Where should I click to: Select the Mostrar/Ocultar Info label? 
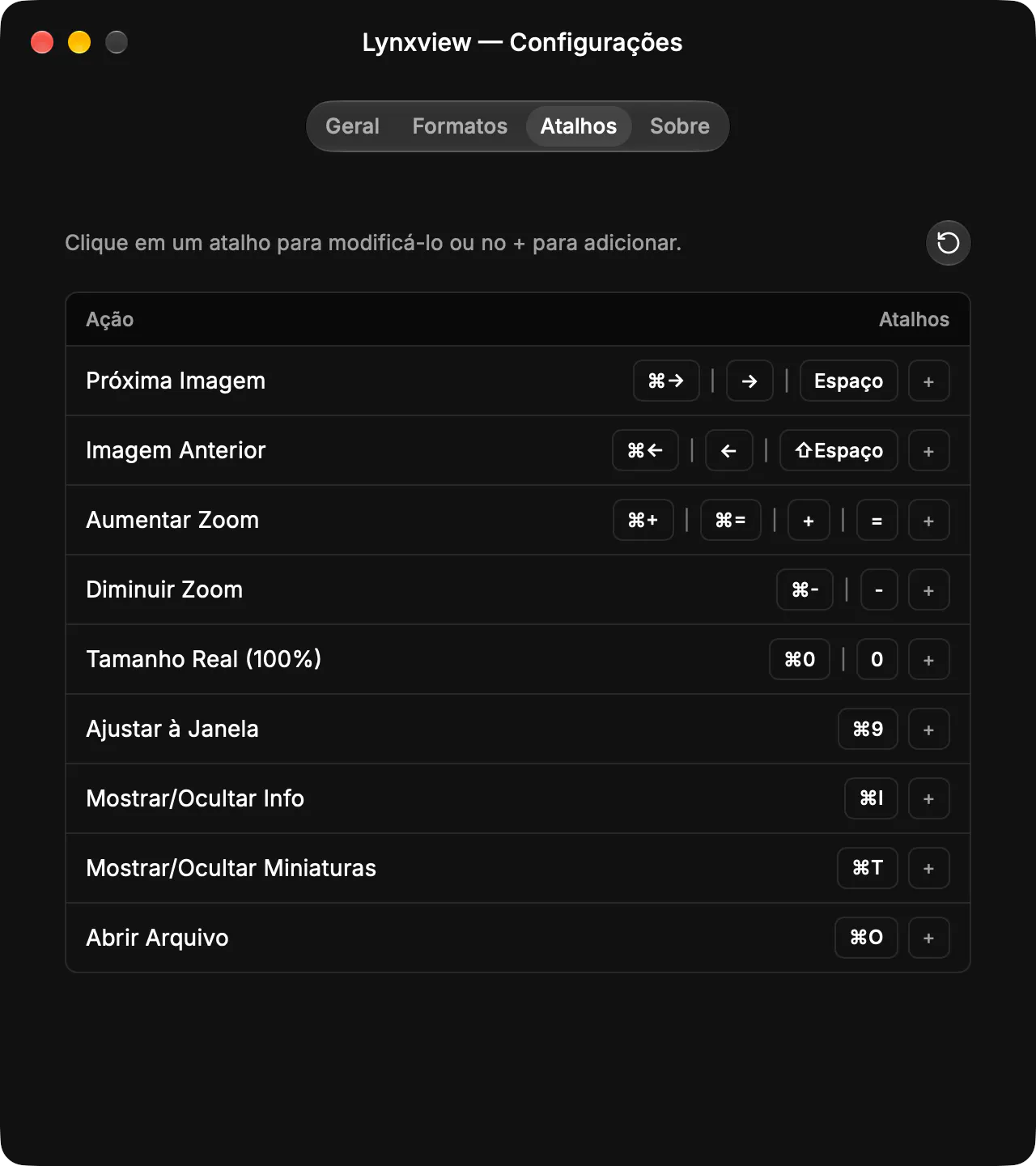195,798
